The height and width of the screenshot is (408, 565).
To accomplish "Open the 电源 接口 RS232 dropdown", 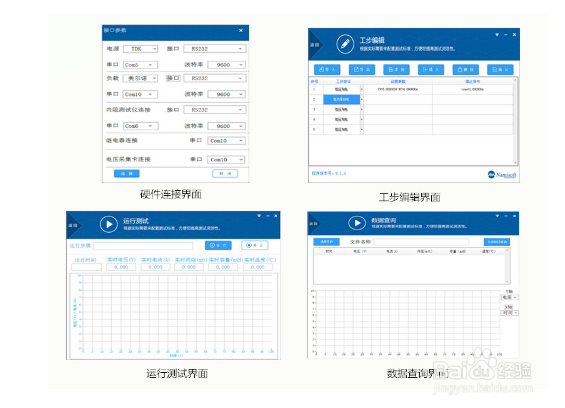I will coord(215,49).
